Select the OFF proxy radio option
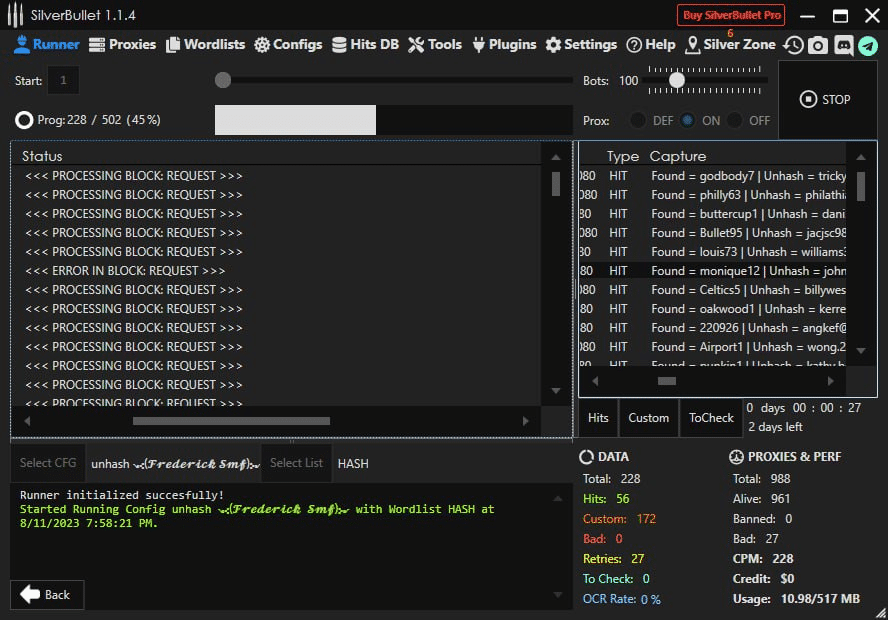The image size is (888, 620). (x=735, y=120)
